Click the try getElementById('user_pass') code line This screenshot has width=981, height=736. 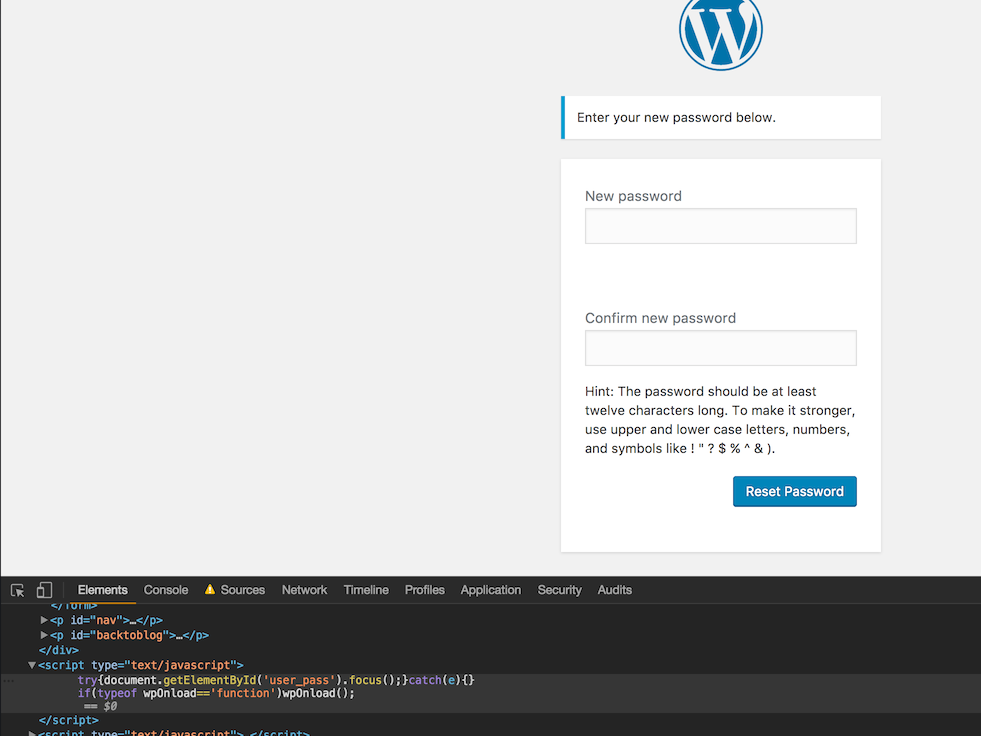pyautogui.click(x=276, y=680)
